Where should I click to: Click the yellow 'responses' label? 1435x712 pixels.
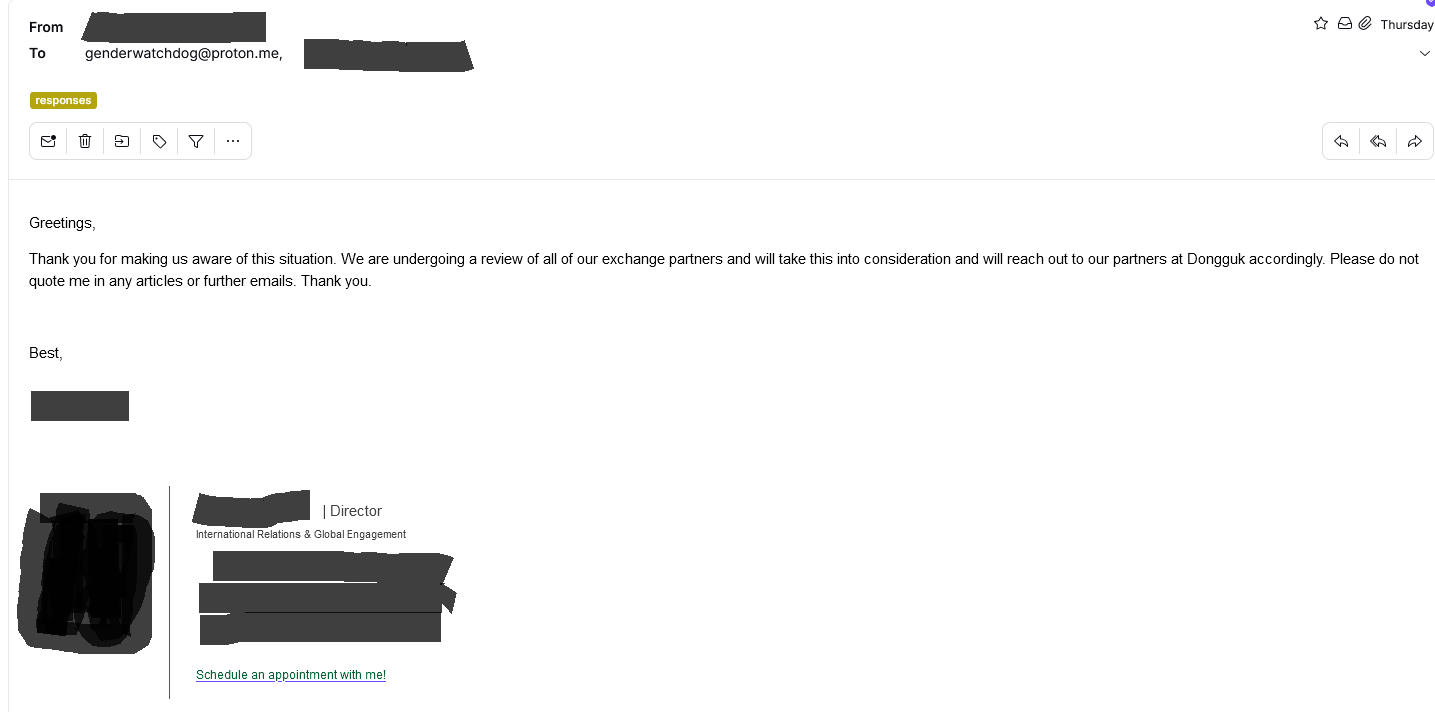point(63,100)
